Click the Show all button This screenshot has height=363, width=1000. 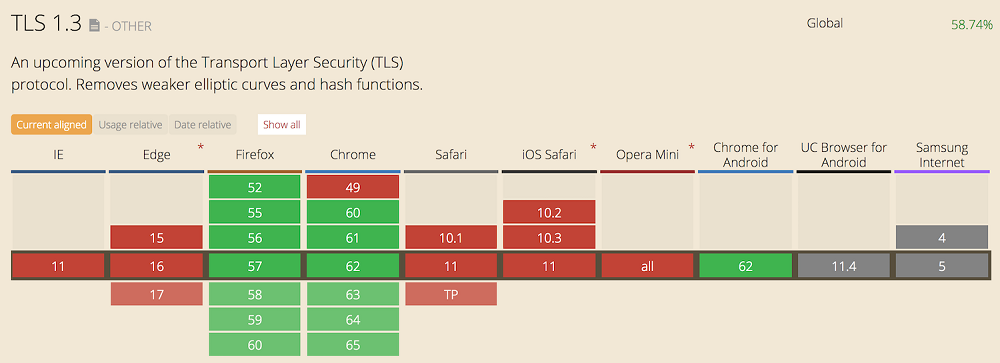pos(282,124)
